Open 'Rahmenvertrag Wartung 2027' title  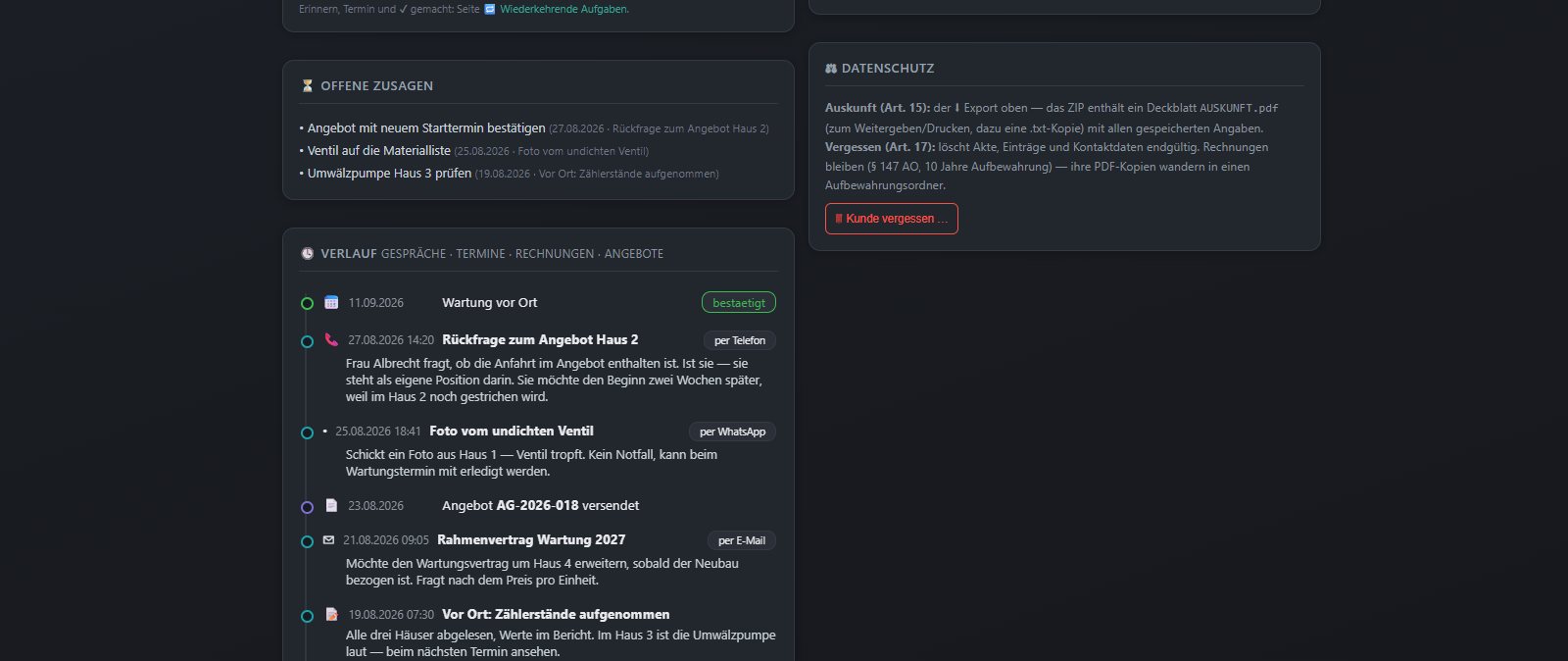tap(531, 539)
